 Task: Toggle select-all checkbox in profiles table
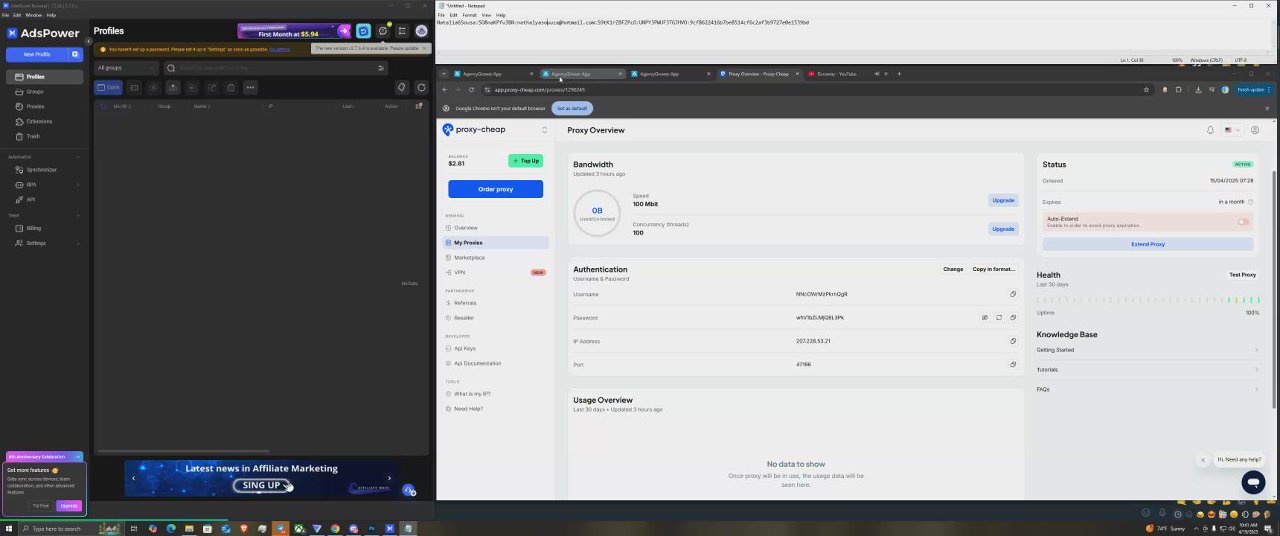[102, 106]
